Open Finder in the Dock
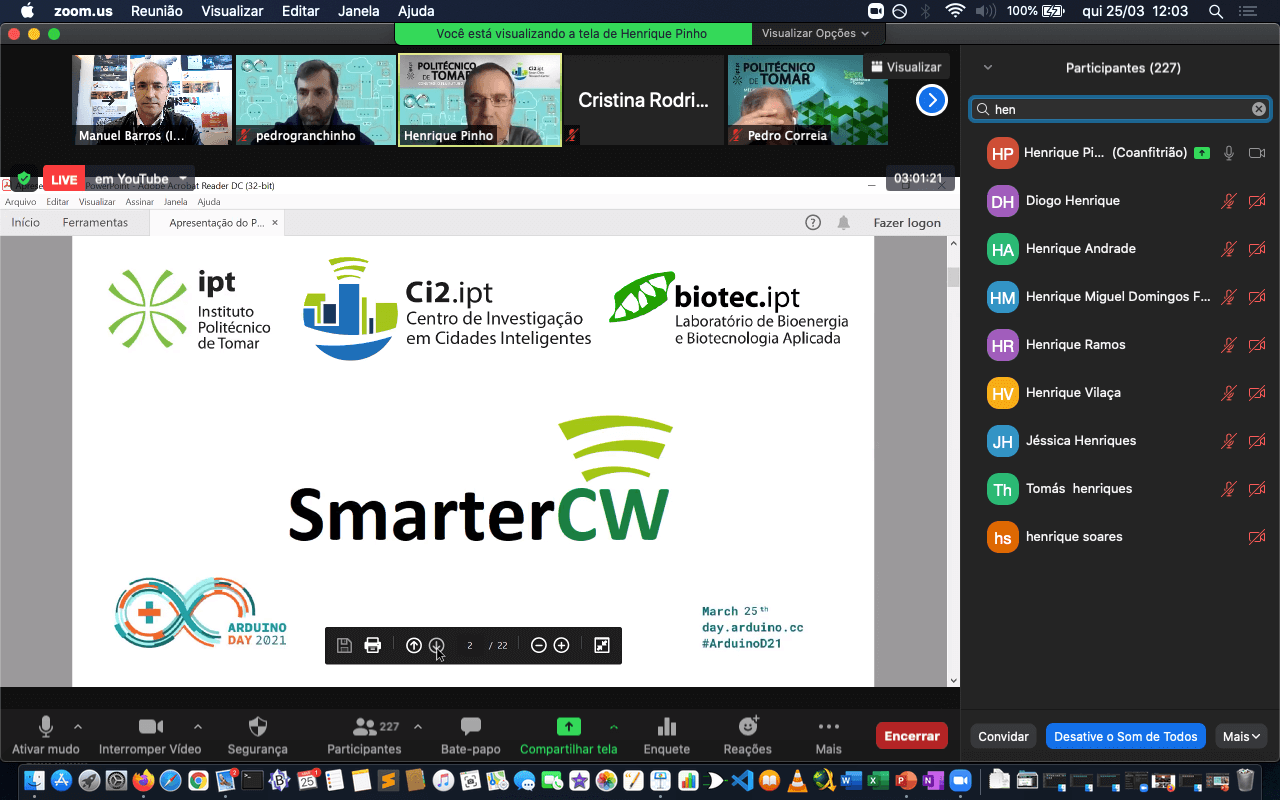The width and height of the screenshot is (1280, 800). pos(34,780)
